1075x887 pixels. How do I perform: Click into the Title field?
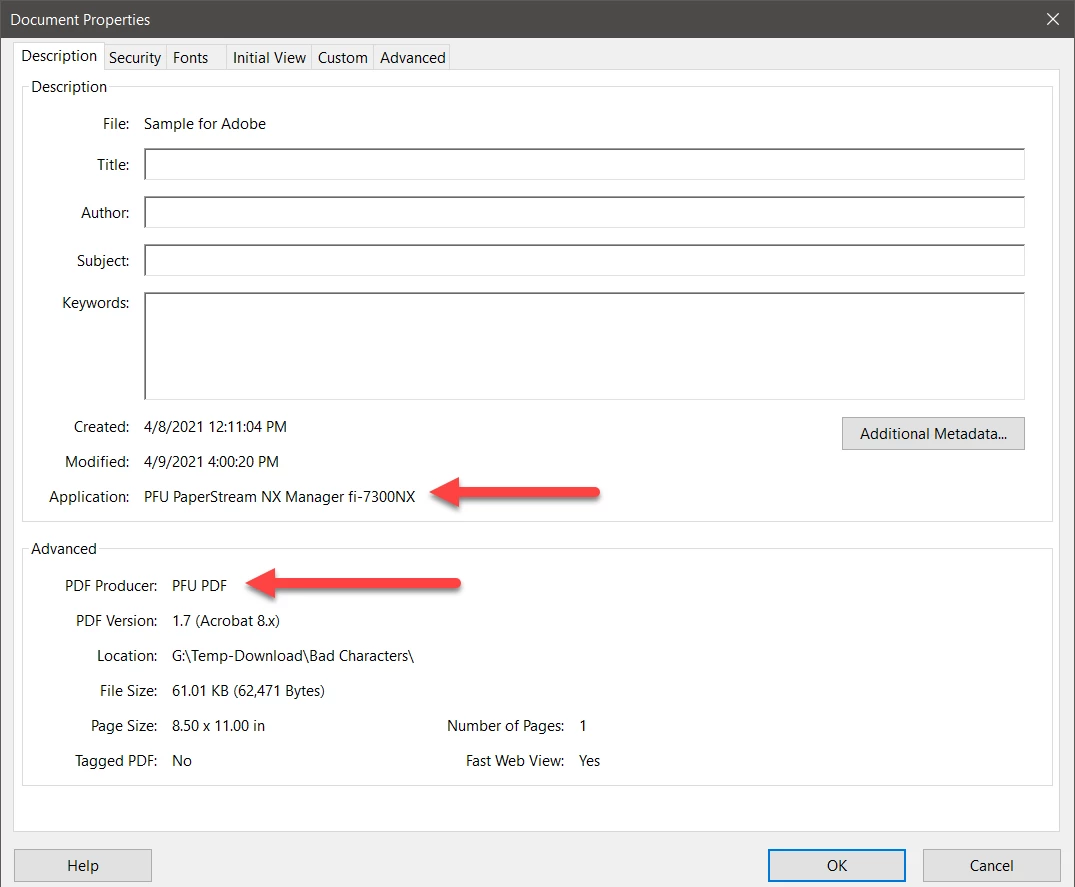[x=584, y=165]
